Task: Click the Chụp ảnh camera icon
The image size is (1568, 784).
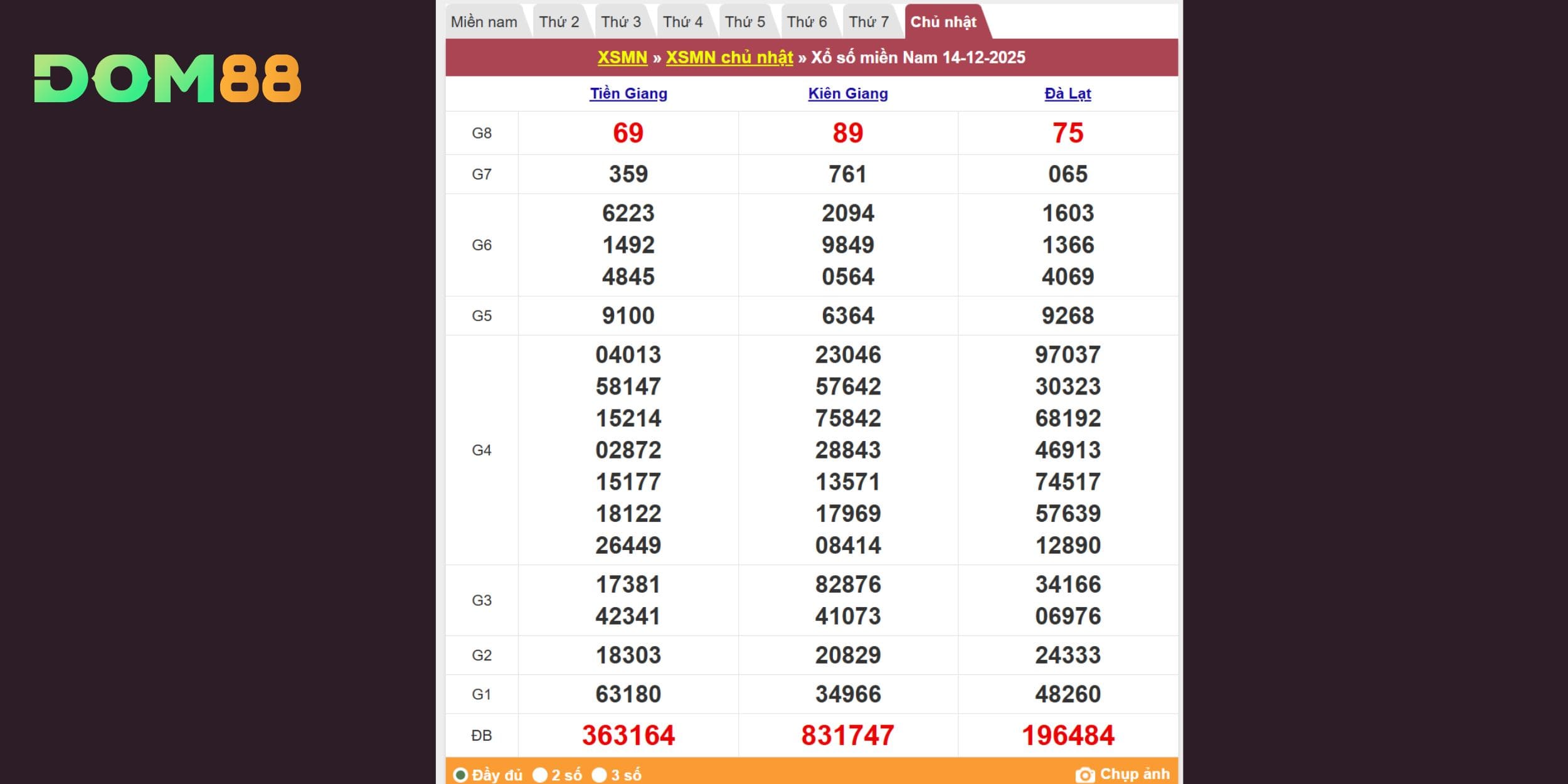Action: pyautogui.click(x=1084, y=775)
